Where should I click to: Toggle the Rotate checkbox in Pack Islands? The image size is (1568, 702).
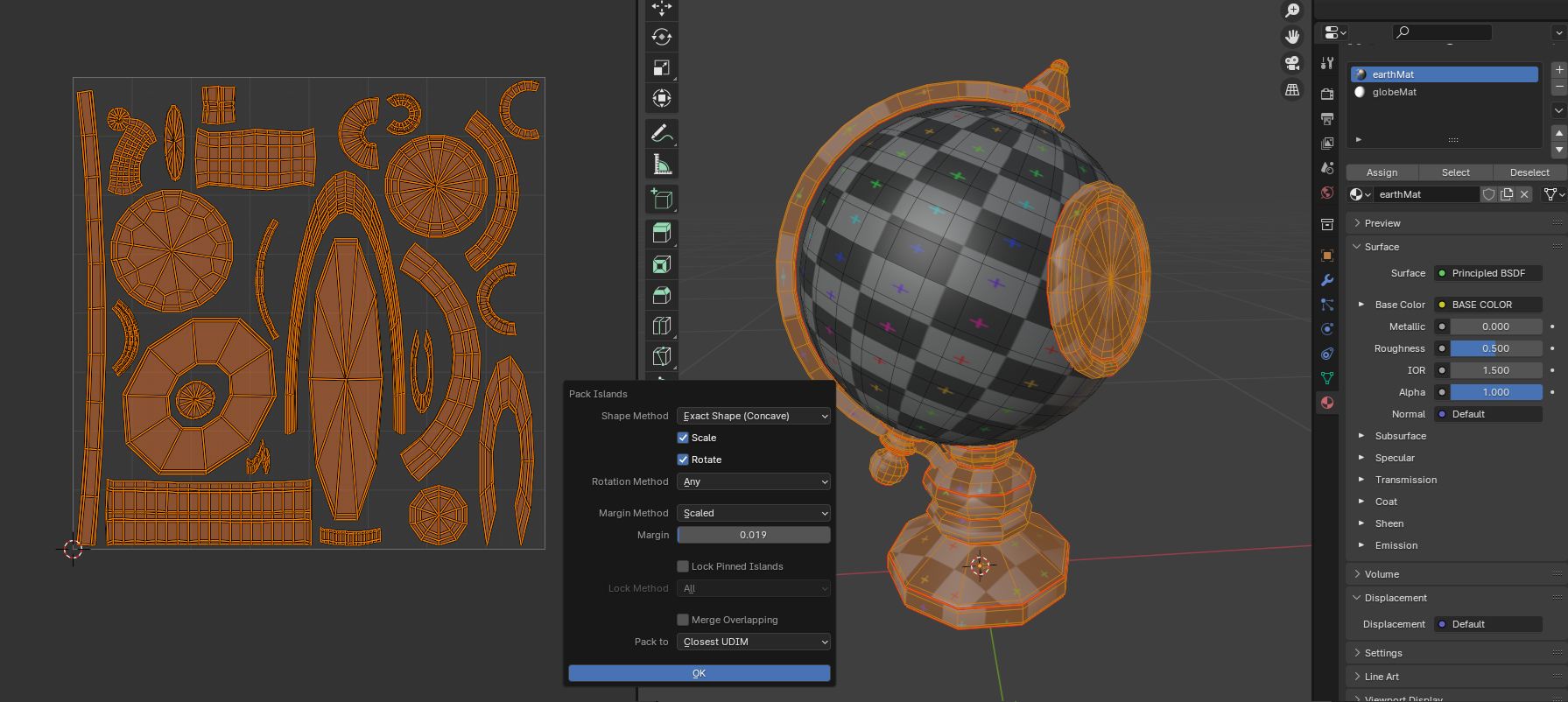(683, 460)
